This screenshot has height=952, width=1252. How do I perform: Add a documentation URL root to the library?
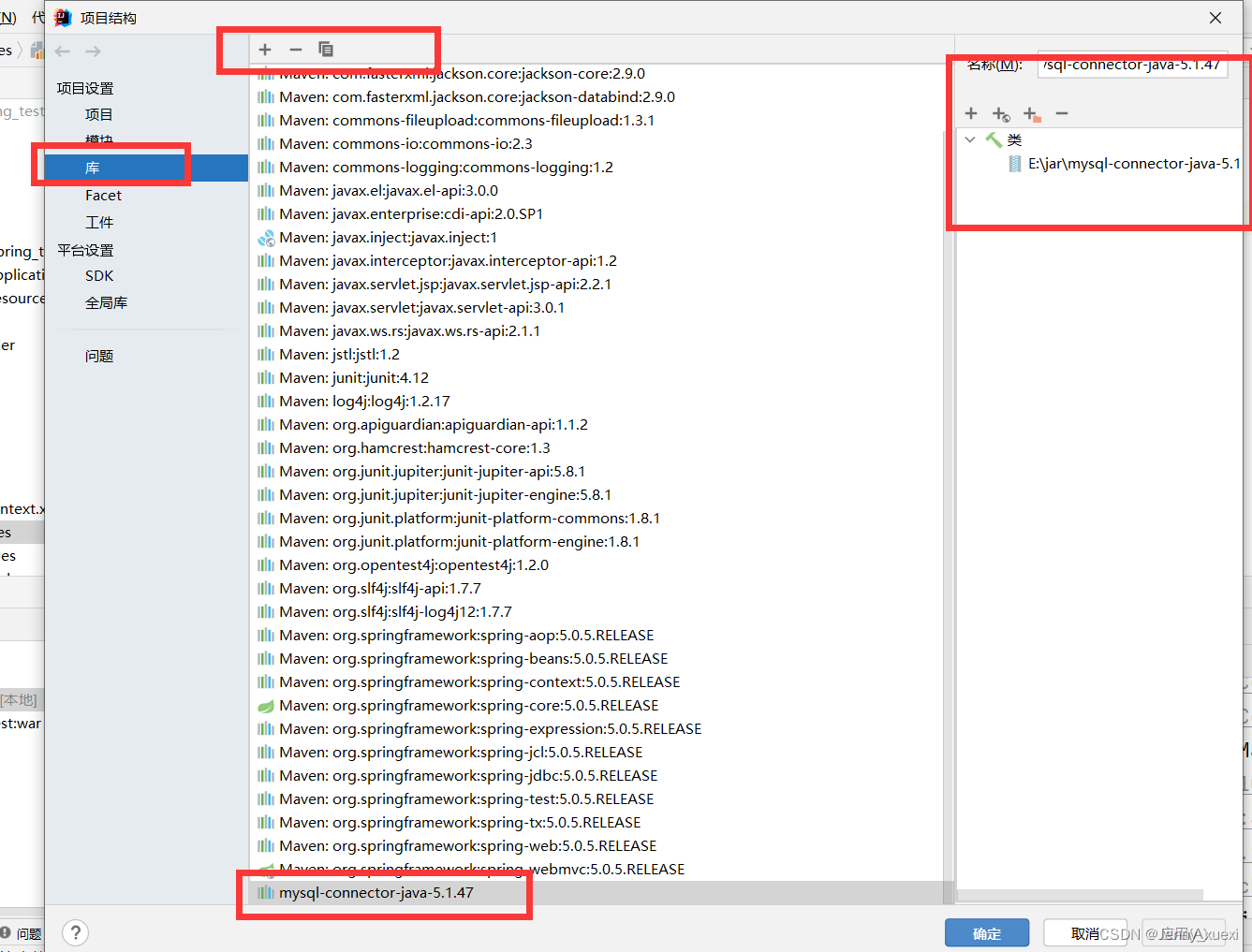tap(1001, 114)
